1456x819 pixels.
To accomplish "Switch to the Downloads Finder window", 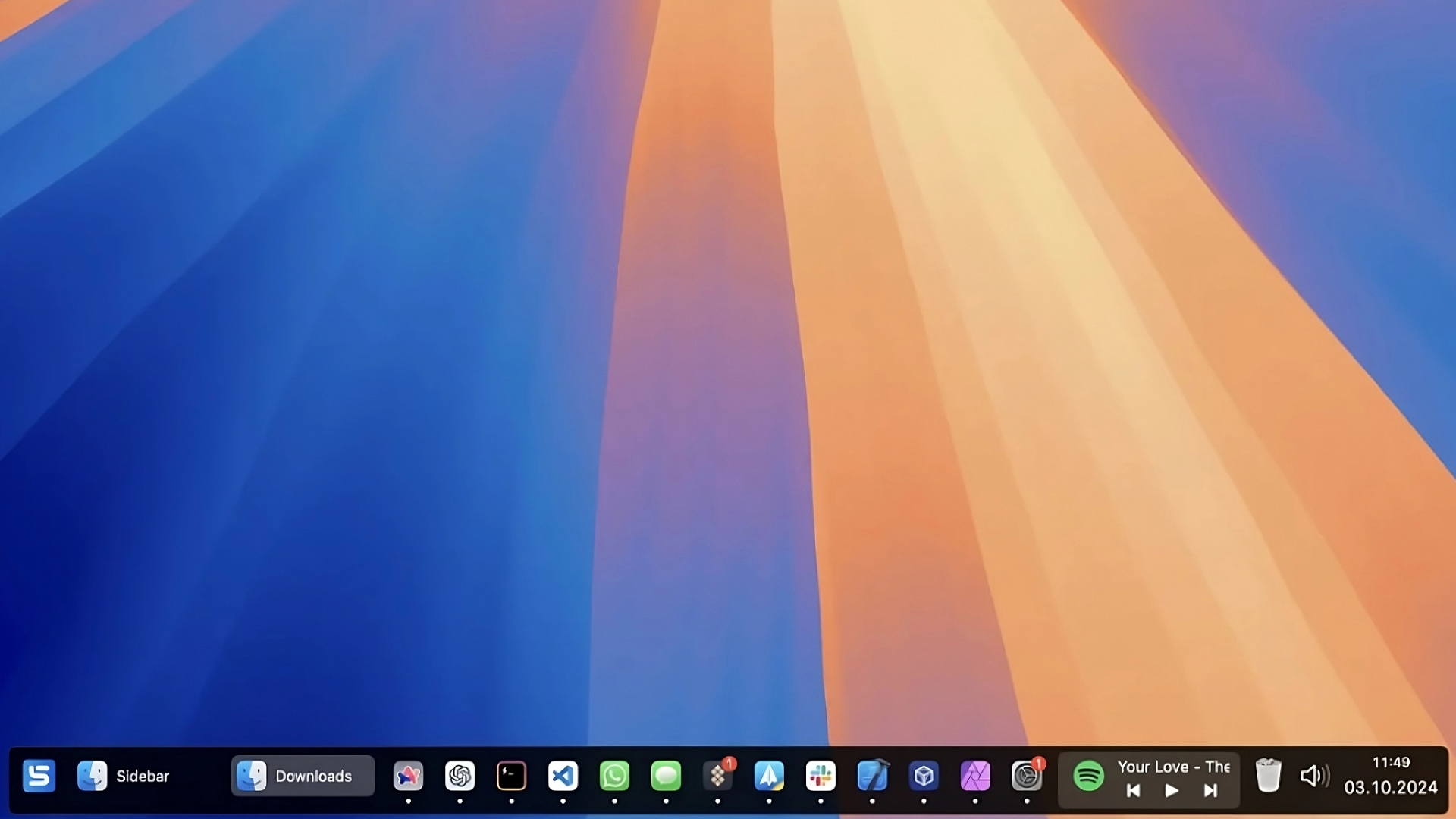I will (303, 776).
